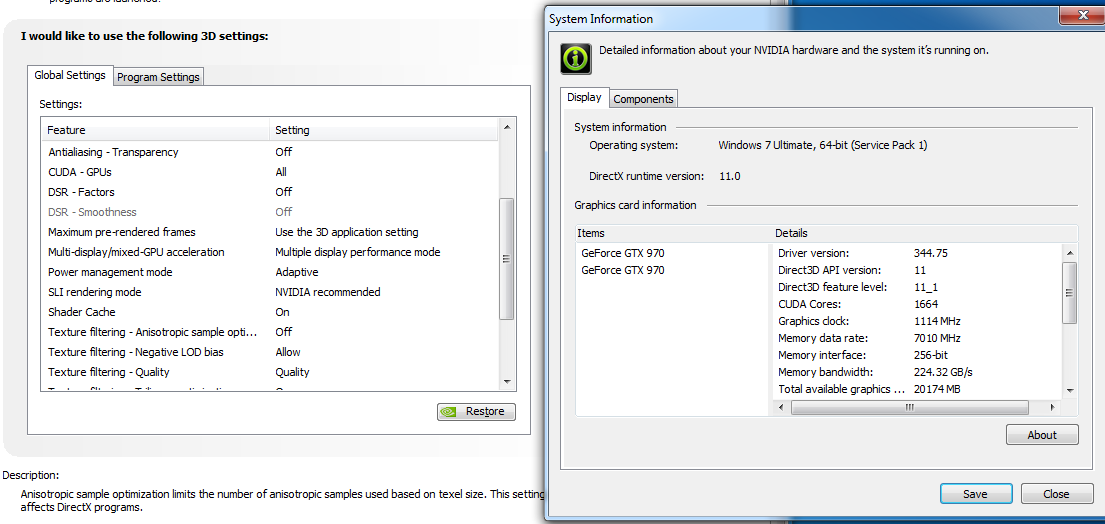This screenshot has height=524, width=1105.
Task: Click the Adaptive power management value
Action: pos(297,272)
